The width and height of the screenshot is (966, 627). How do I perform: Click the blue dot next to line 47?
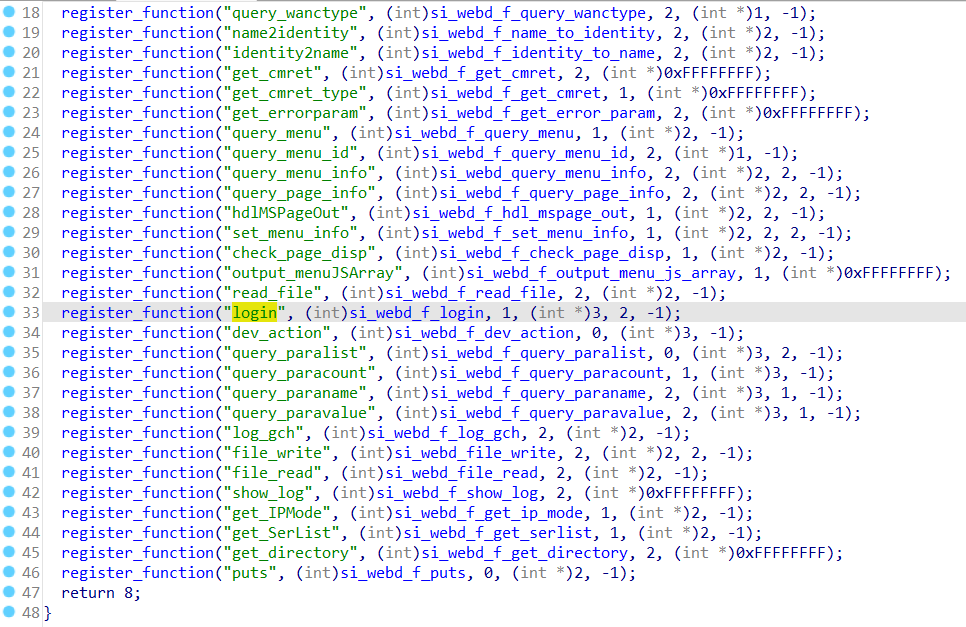(9, 593)
